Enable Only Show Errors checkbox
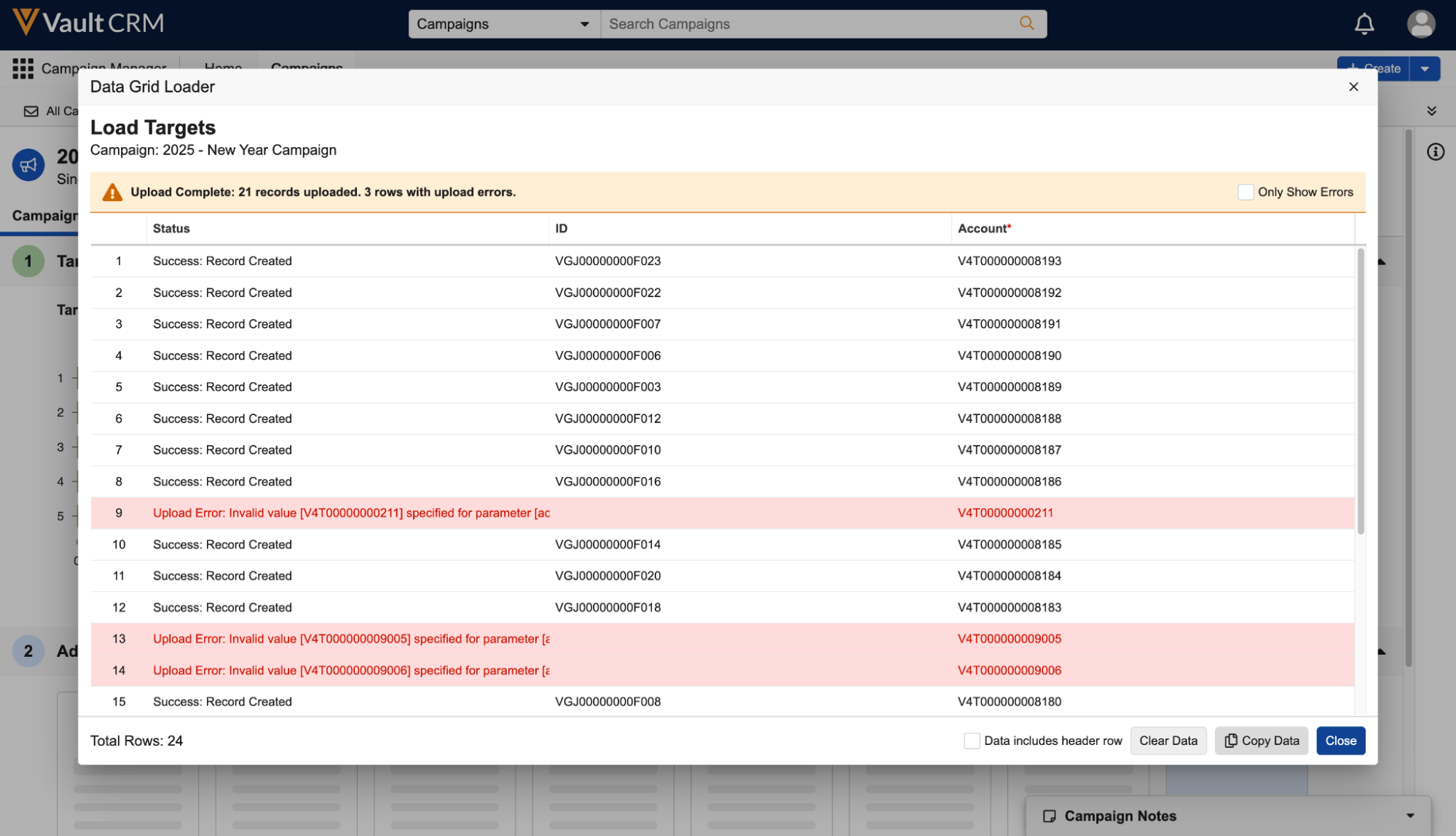 click(1246, 192)
